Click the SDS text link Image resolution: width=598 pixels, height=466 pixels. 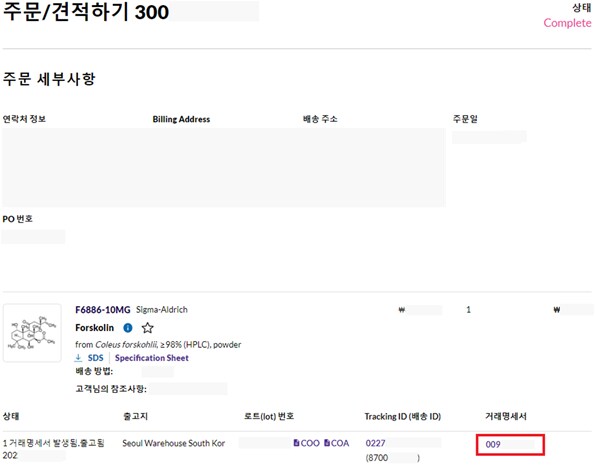(x=95, y=358)
